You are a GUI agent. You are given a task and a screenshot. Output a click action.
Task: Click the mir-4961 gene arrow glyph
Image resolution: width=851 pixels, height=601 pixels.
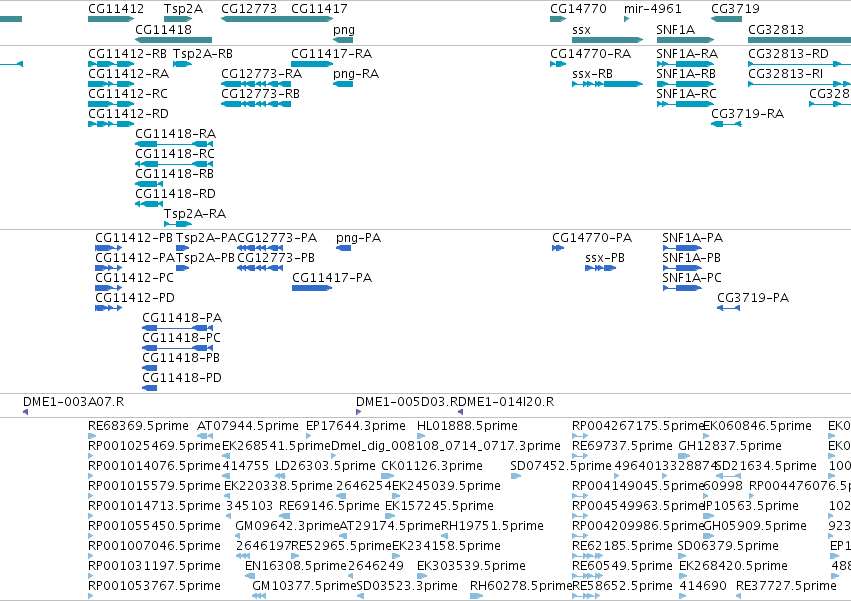[x=626, y=19]
